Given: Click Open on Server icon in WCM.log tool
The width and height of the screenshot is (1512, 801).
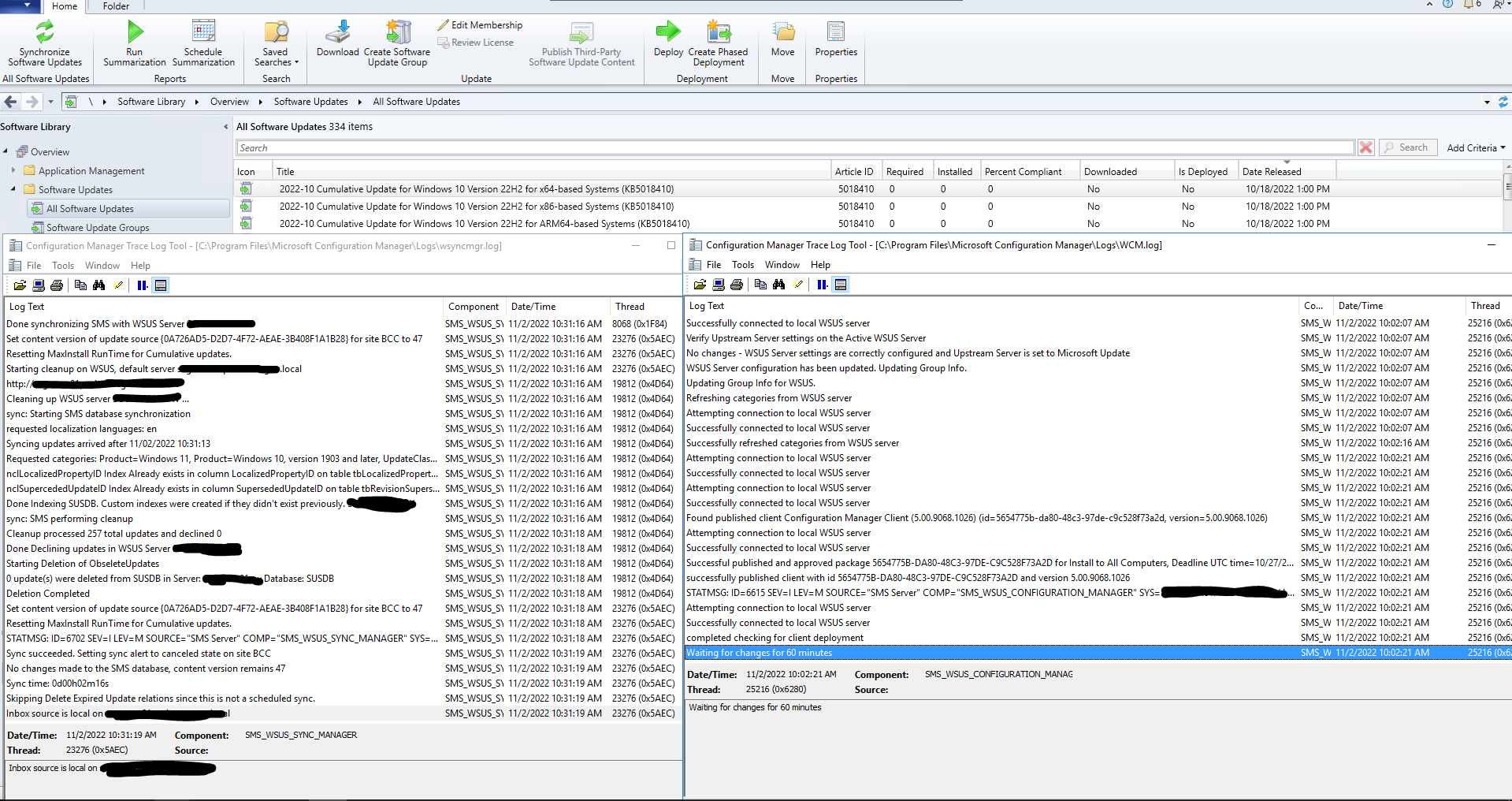Looking at the screenshot, I should [x=719, y=285].
